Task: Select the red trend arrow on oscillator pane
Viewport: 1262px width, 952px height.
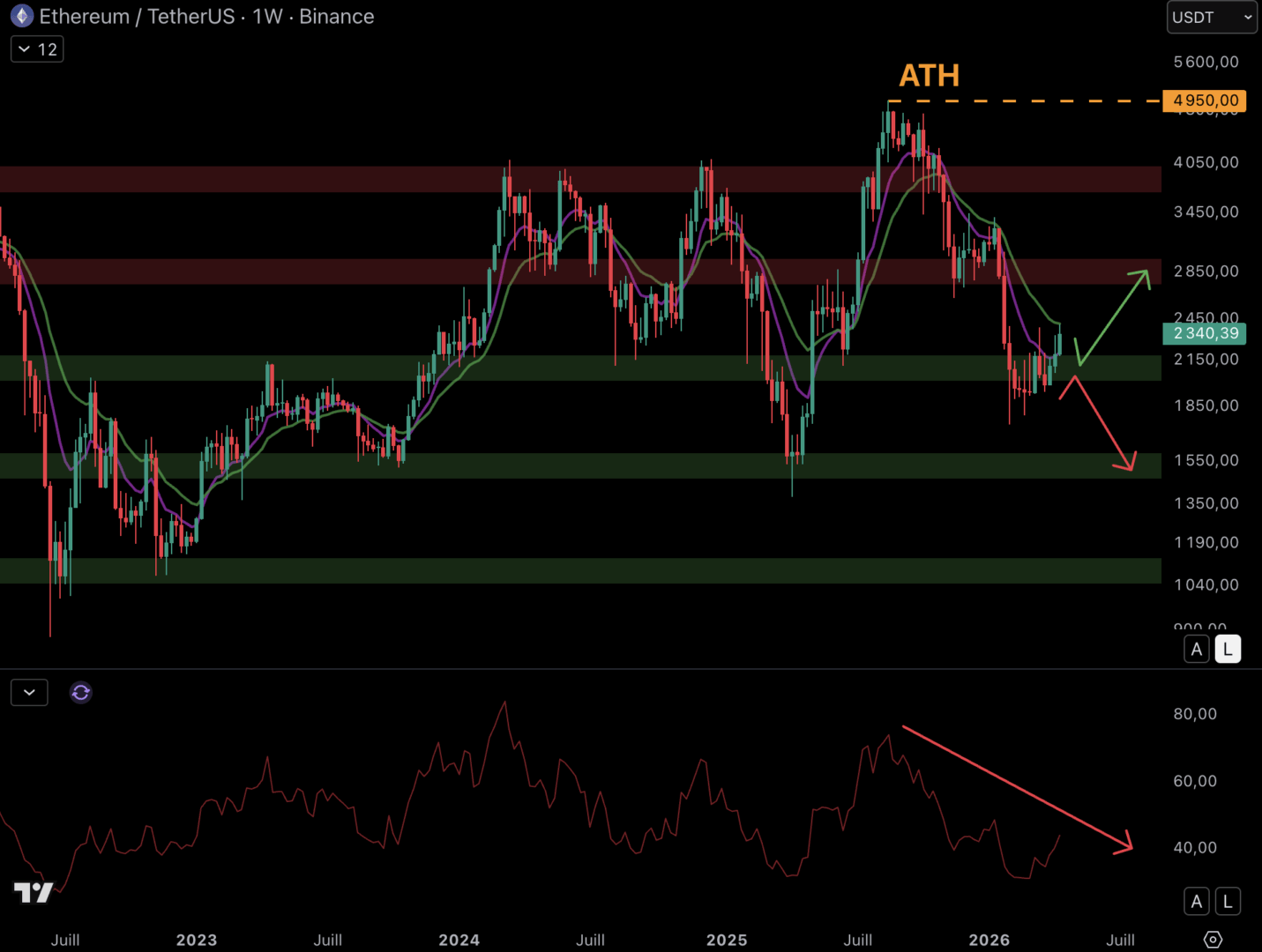Action: [1014, 787]
